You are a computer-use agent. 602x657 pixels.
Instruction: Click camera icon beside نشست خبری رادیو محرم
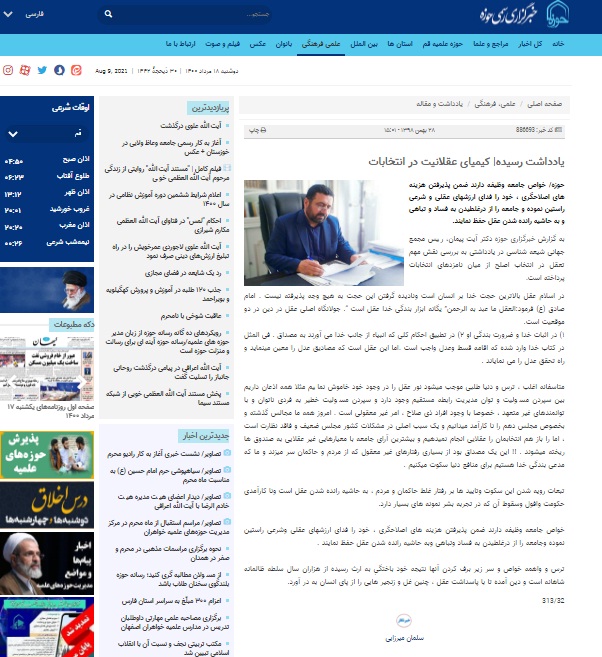[227, 453]
